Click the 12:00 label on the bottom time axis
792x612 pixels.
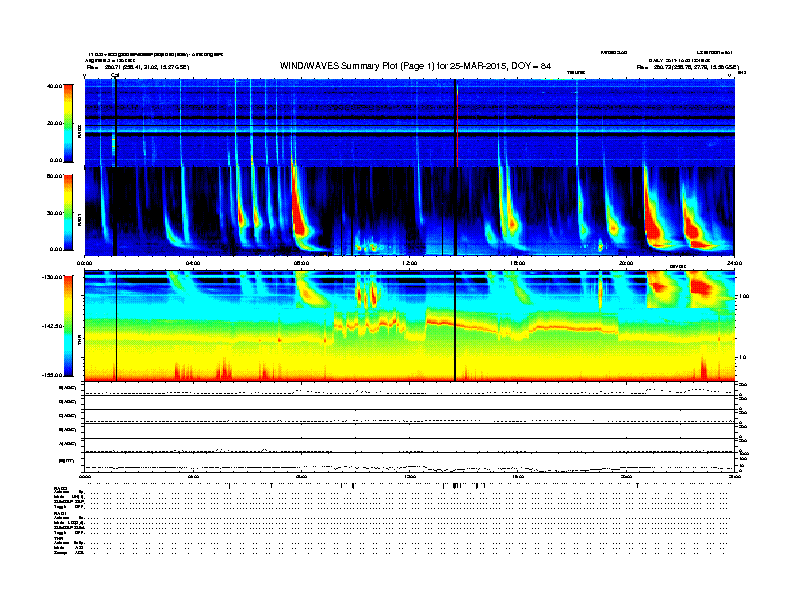(410, 476)
